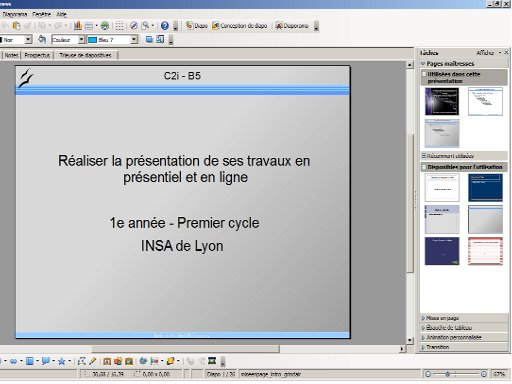Click the vertical scrollbar down arrow

click(410, 340)
